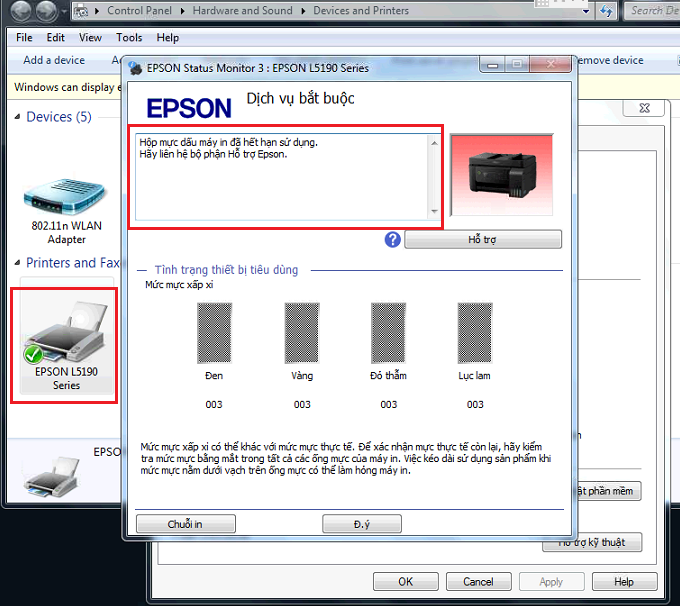680x606 pixels.
Task: Click the Vàng ink level bar
Action: click(x=302, y=333)
